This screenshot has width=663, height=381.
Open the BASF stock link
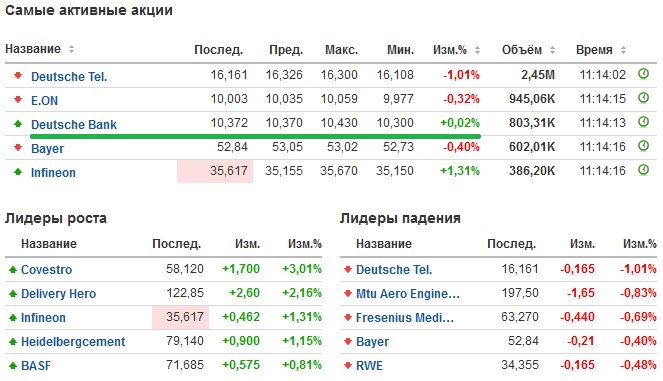(x=36, y=365)
